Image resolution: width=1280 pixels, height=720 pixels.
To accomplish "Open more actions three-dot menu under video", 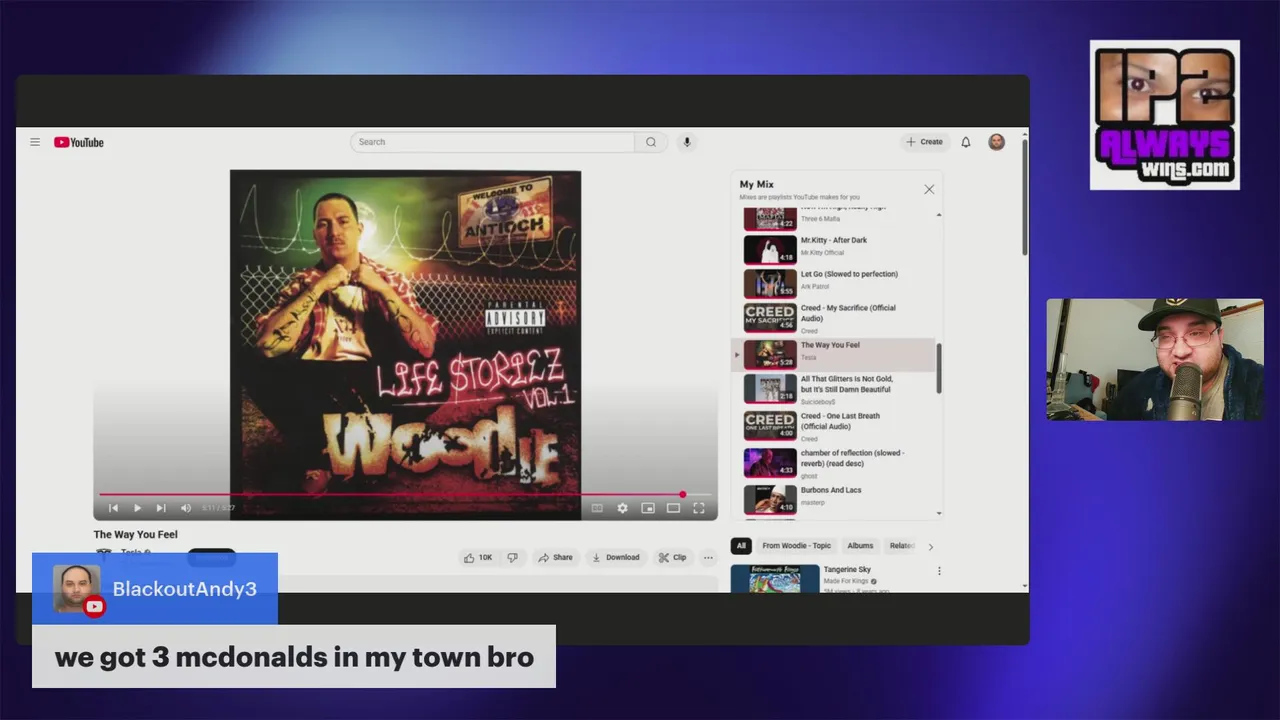I will pos(708,557).
